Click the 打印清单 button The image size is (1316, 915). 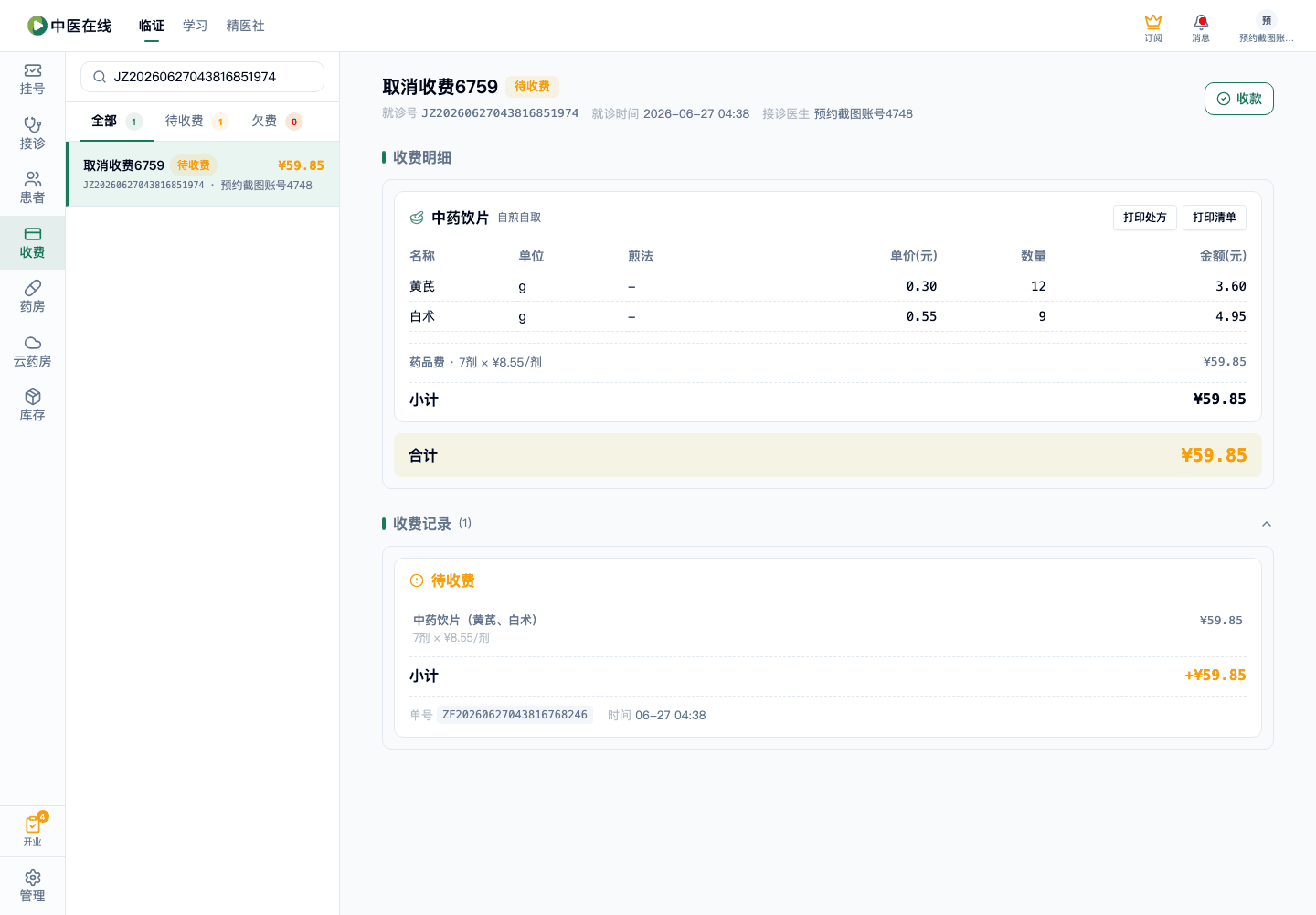1215,218
